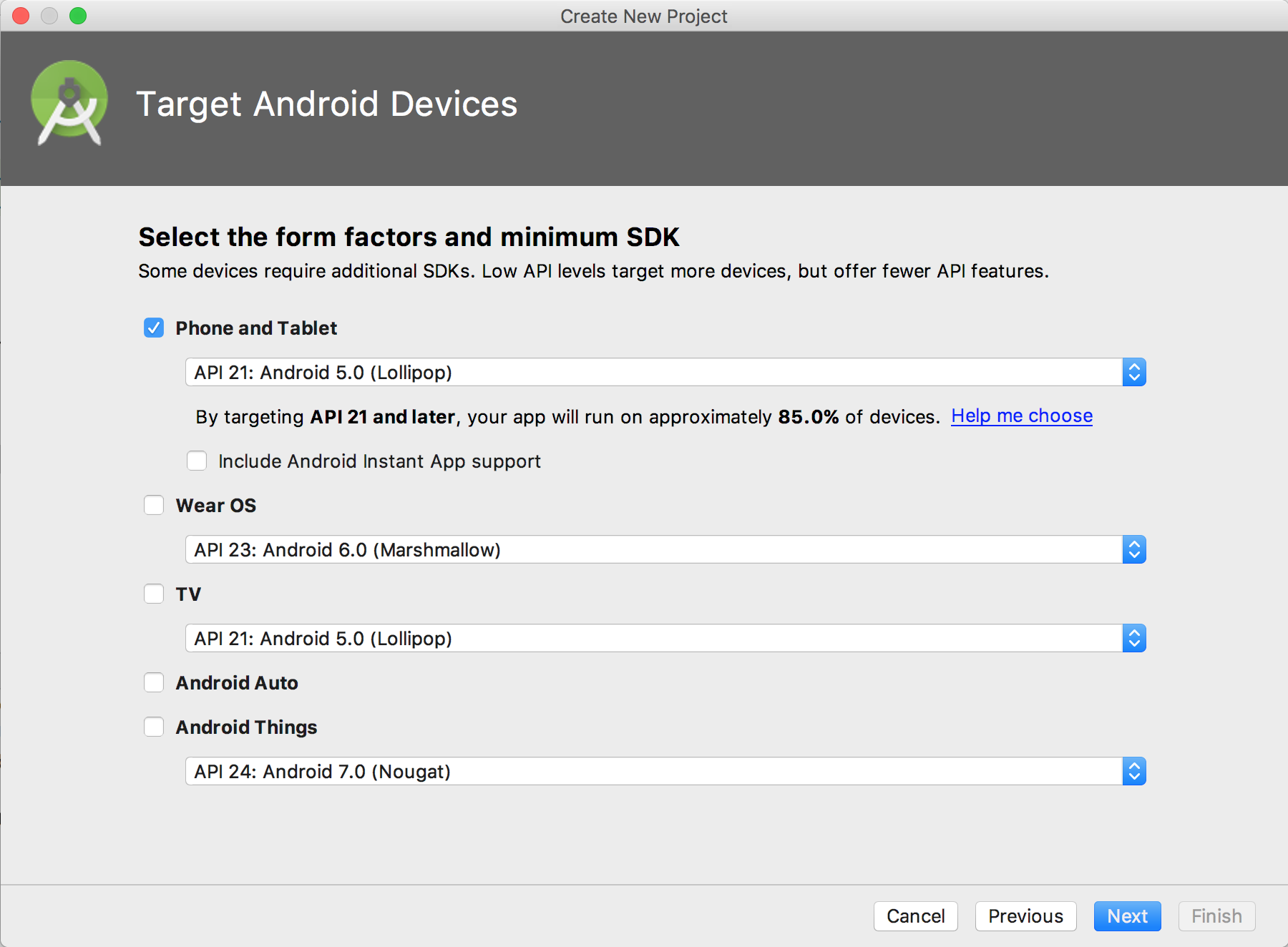The height and width of the screenshot is (947, 1288).
Task: Check the Wear OS checkbox
Action: point(154,505)
